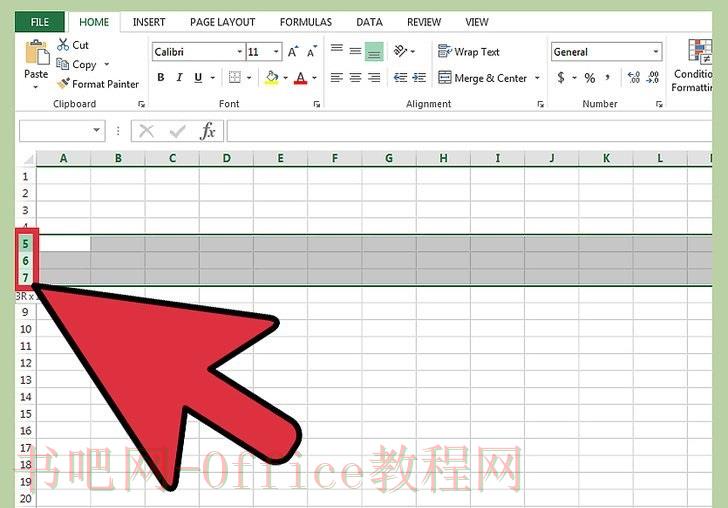The width and height of the screenshot is (728, 508).
Task: Open Clipboard dialog launcher
Action: [x=142, y=104]
